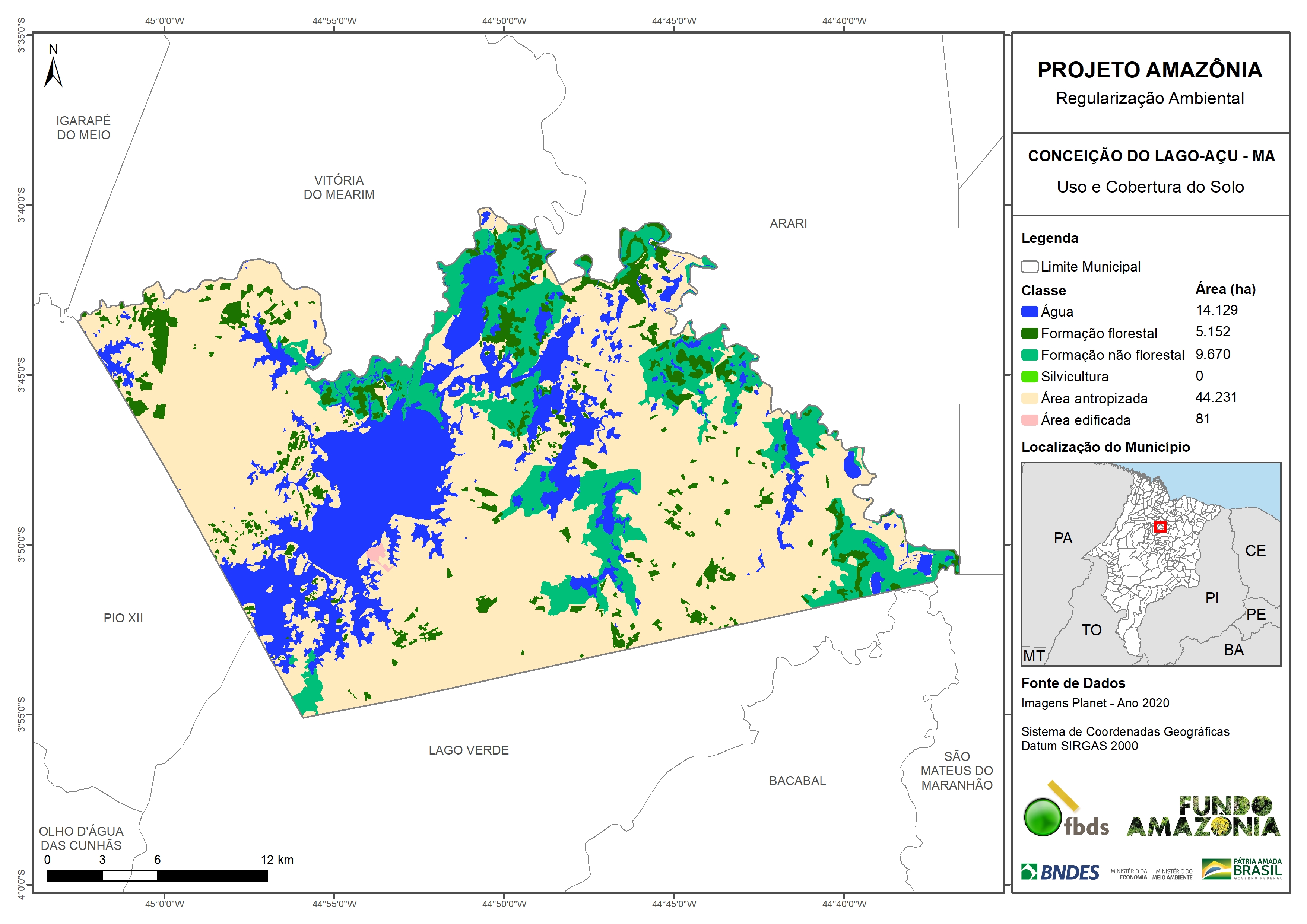This screenshot has height=924, width=1307.
Task: Click the beige Área antropizada swatch
Action: click(x=1029, y=398)
